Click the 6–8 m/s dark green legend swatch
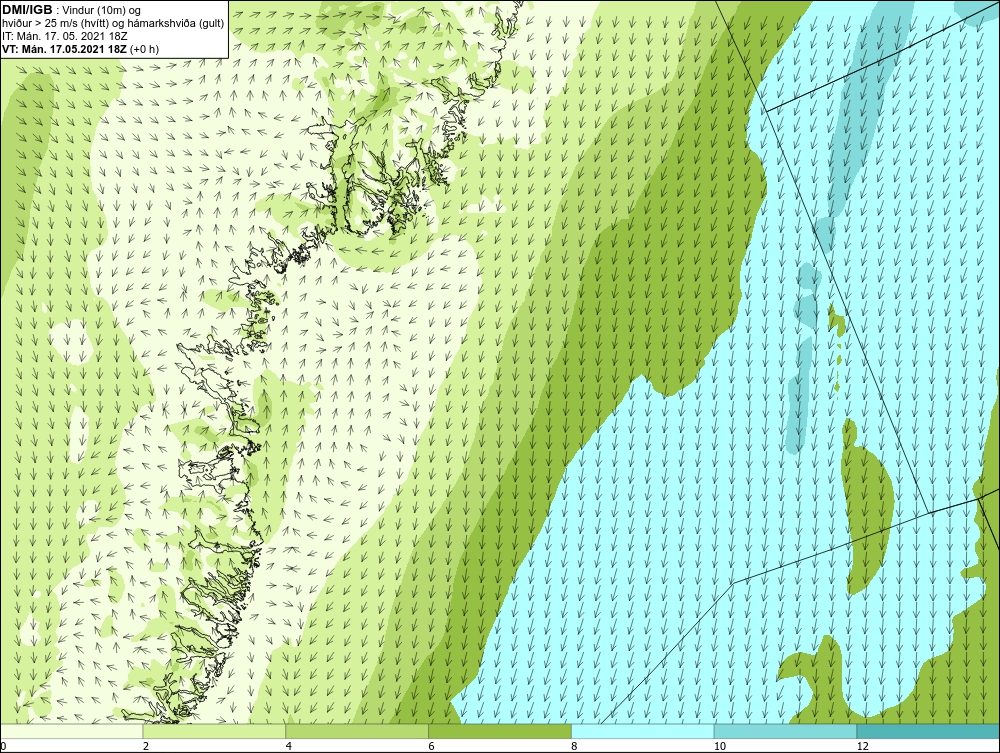 500,731
